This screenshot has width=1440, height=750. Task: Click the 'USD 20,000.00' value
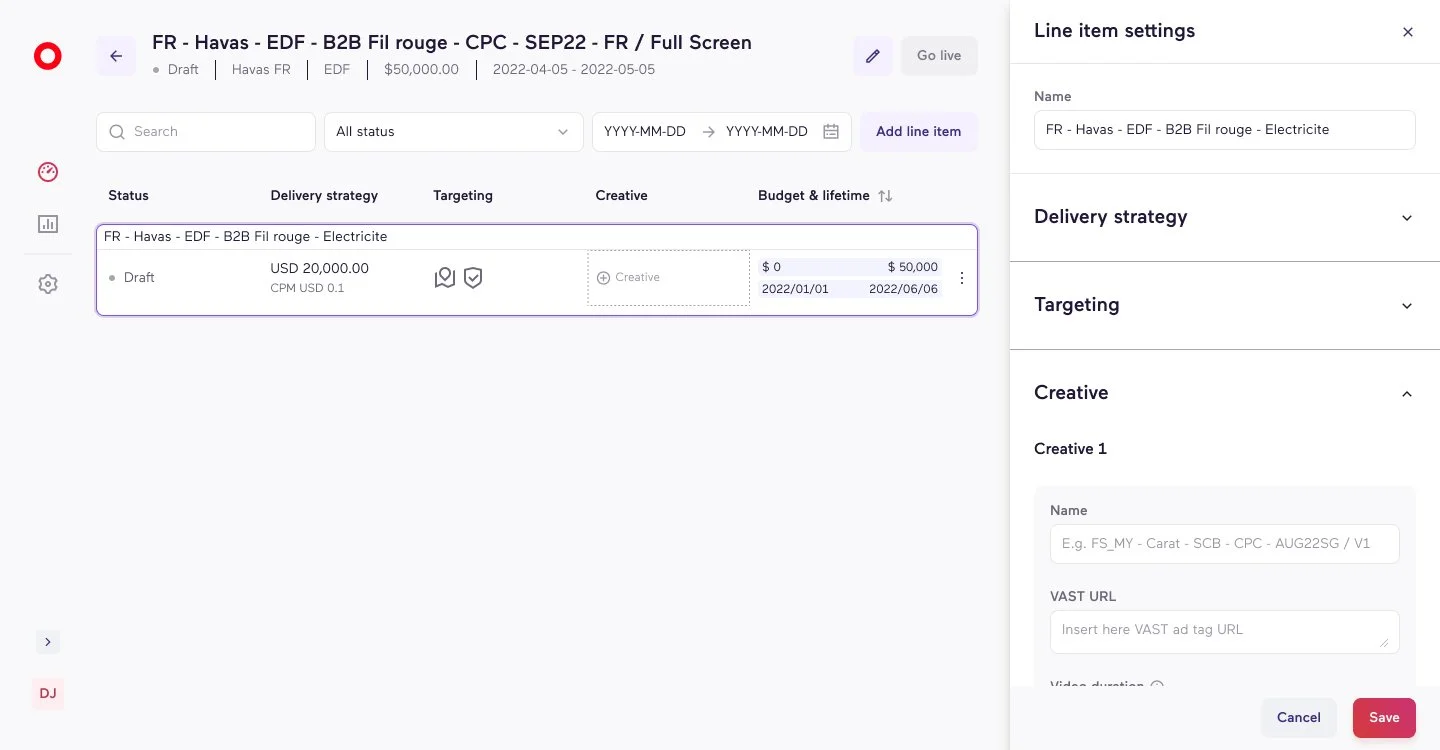coord(320,268)
